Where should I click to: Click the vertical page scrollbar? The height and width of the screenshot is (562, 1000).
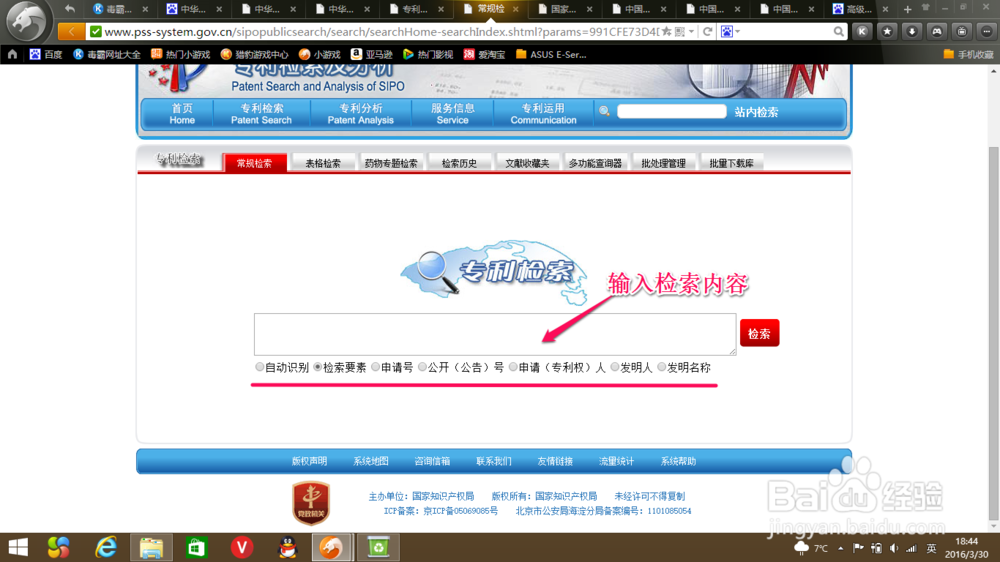pos(994,332)
